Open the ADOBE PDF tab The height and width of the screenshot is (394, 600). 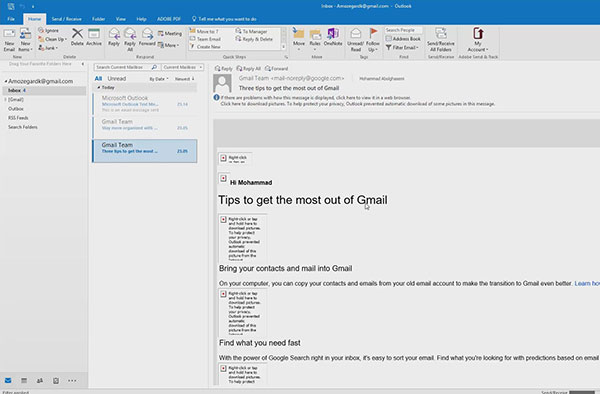click(169, 19)
